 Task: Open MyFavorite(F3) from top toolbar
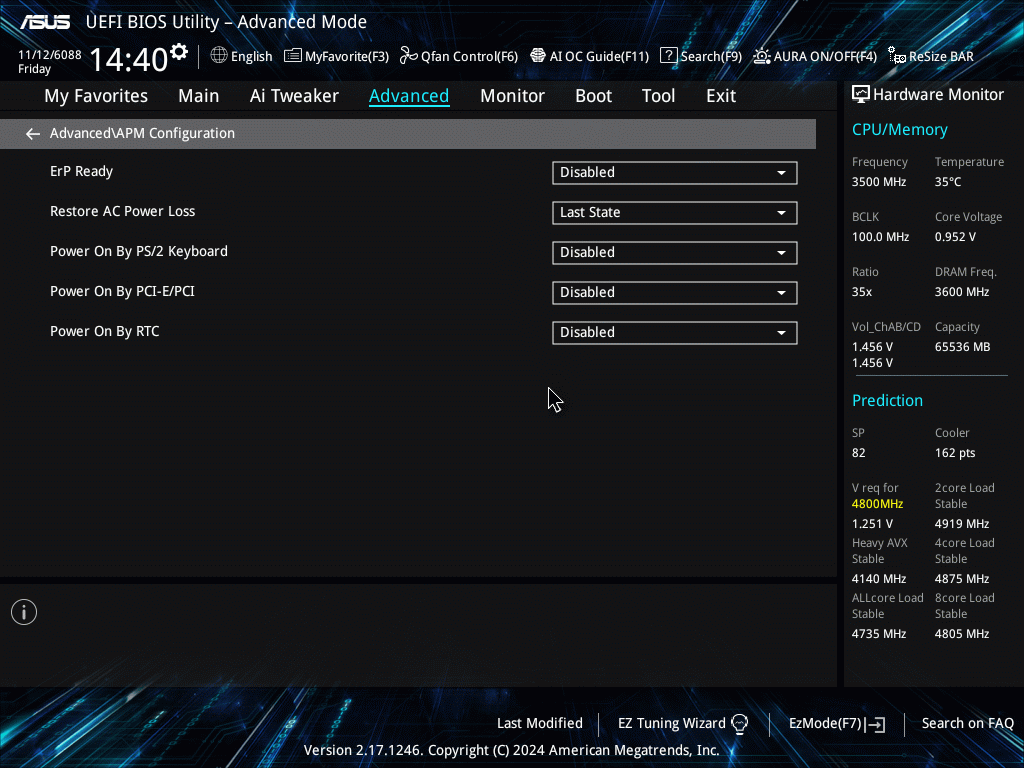coord(337,56)
